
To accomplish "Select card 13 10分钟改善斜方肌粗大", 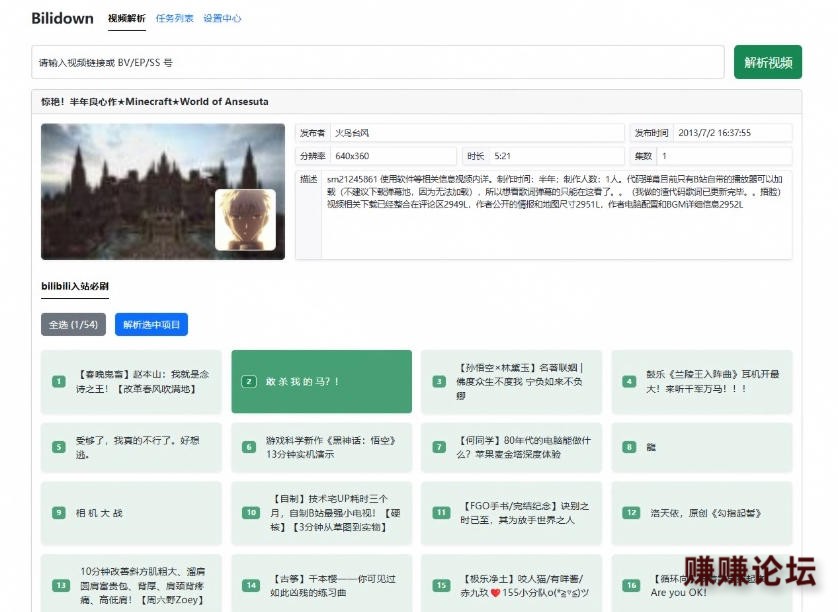I will coord(131,584).
